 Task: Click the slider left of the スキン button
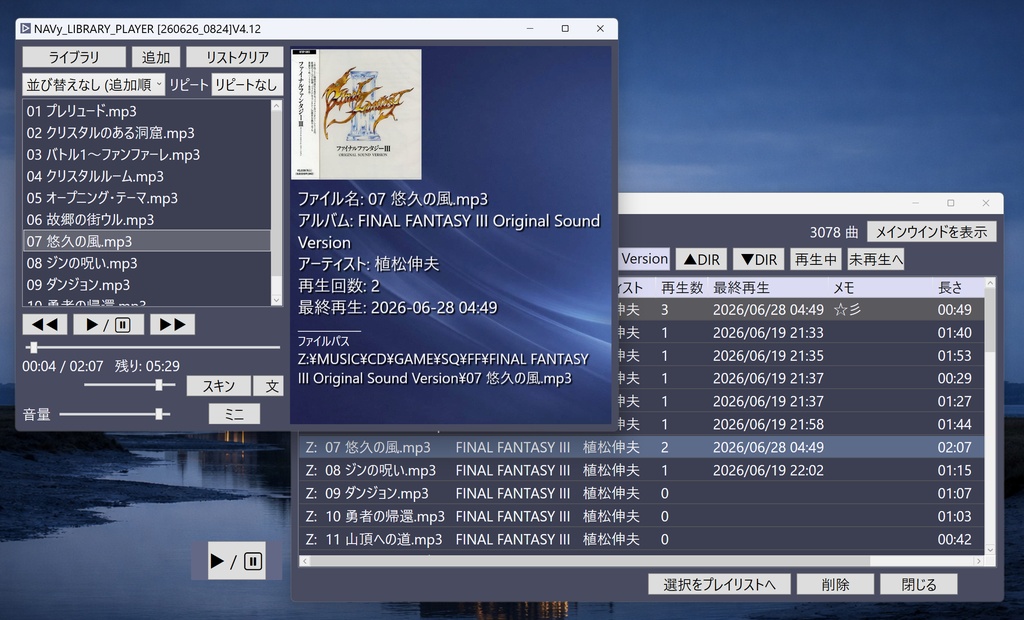(130, 385)
